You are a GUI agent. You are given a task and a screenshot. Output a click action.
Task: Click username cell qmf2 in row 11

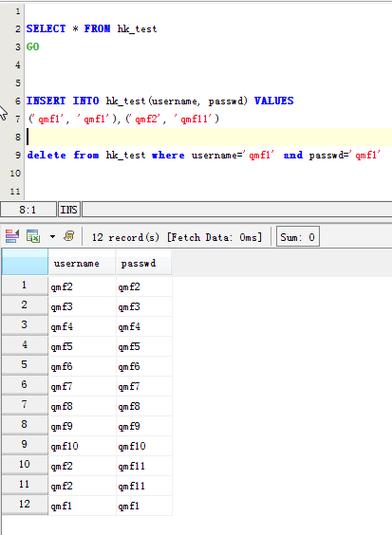(x=82, y=486)
